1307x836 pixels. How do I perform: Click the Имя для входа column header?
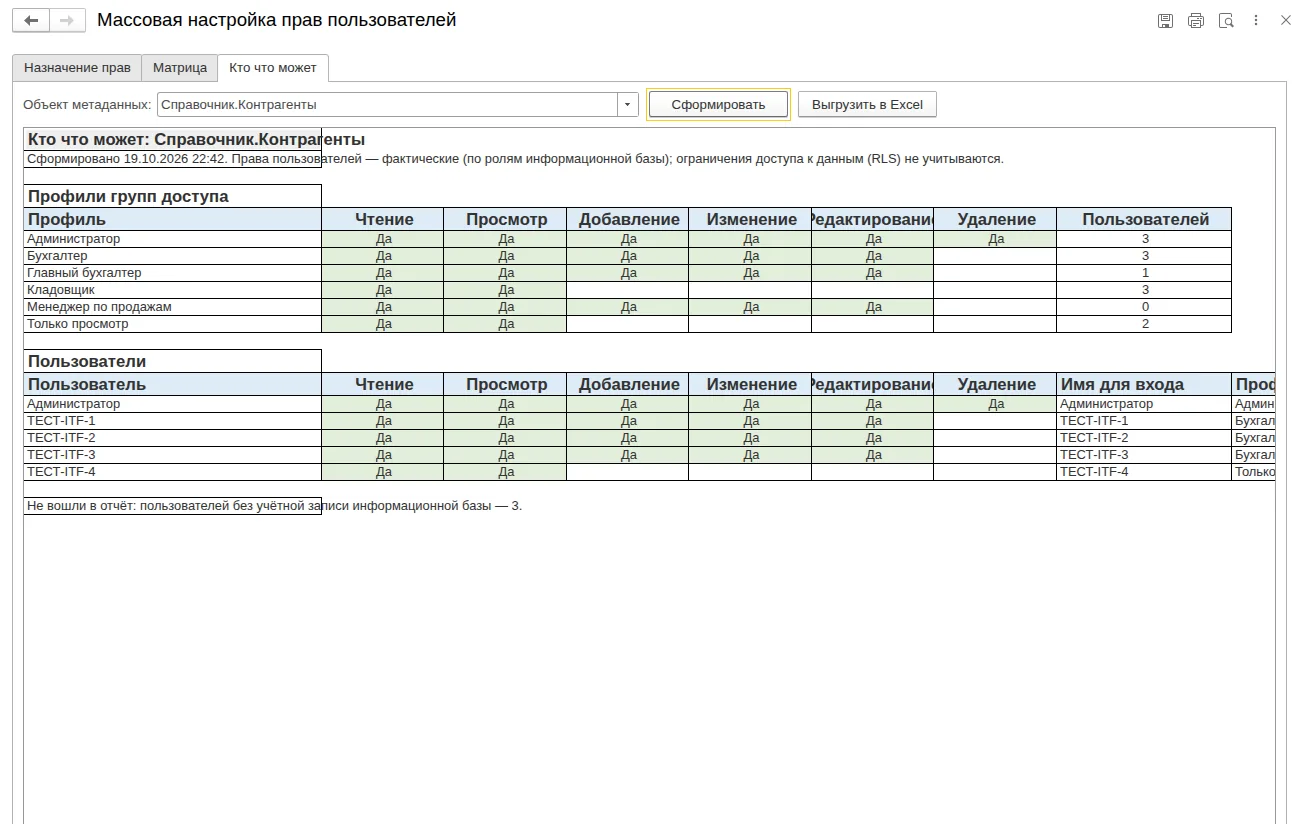tap(1144, 384)
